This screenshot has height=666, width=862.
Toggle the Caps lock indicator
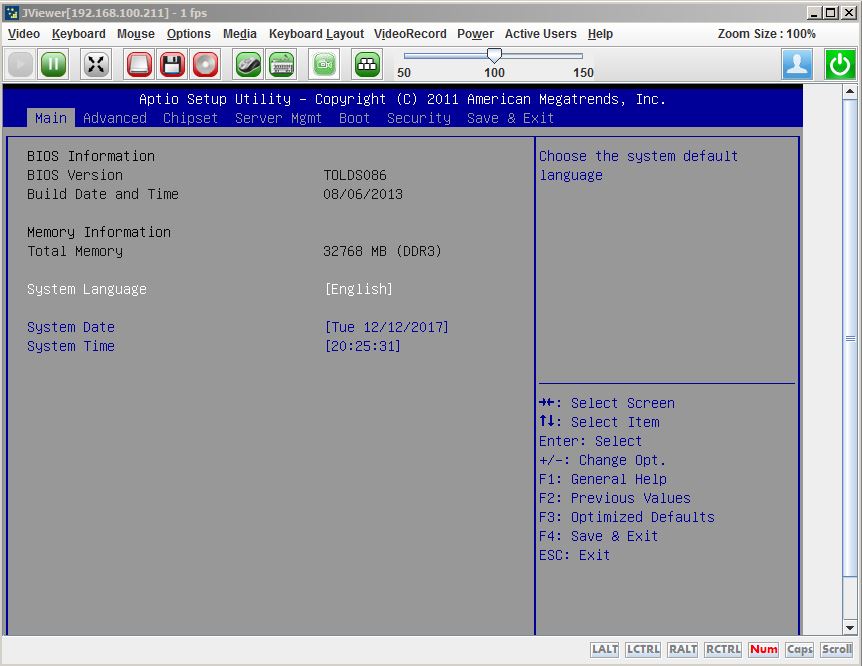pyautogui.click(x=799, y=650)
